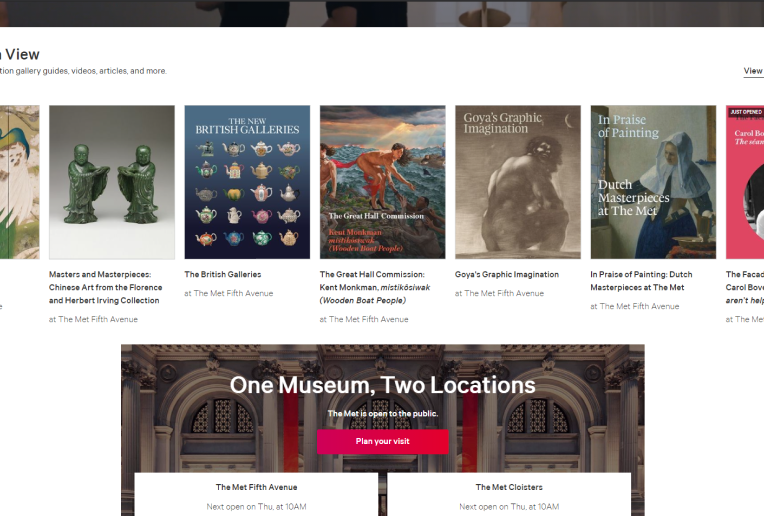Click the New British Galleries teapot poster
This screenshot has width=764, height=516.
pyautogui.click(x=247, y=182)
